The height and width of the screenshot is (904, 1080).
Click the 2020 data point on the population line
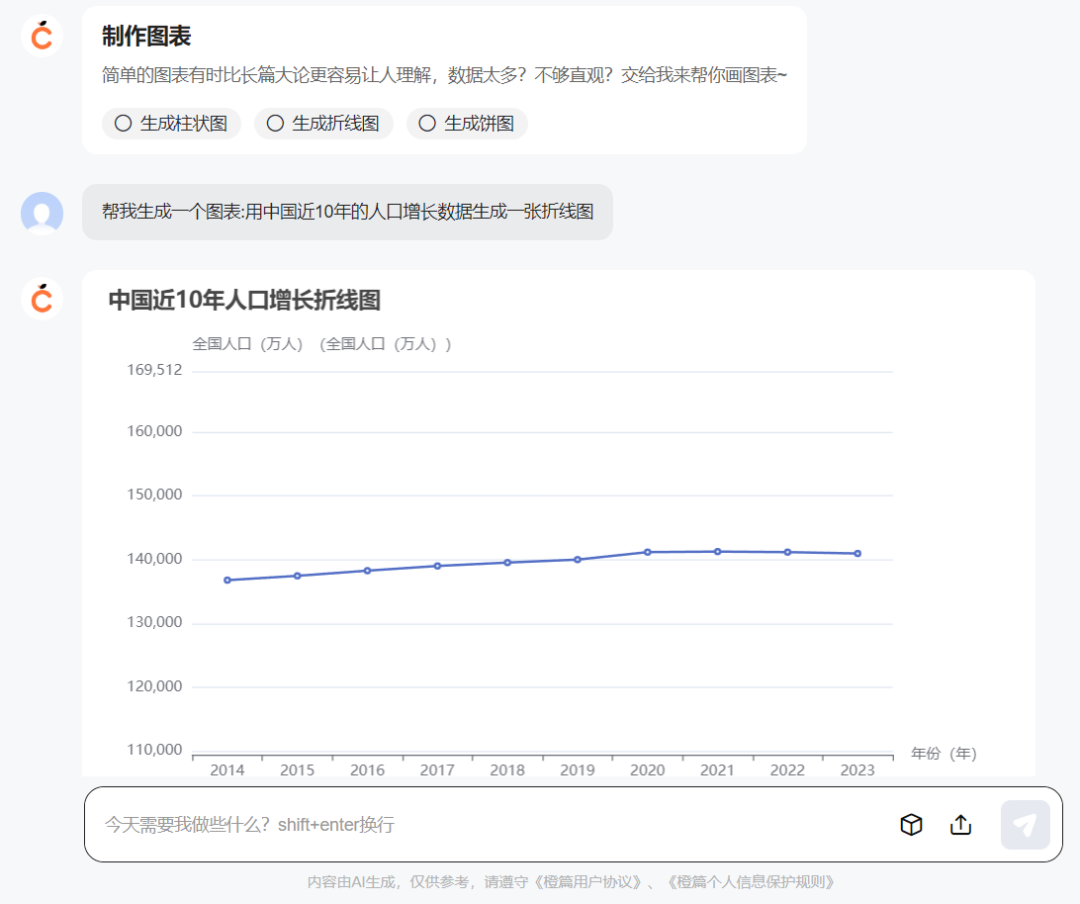(647, 550)
